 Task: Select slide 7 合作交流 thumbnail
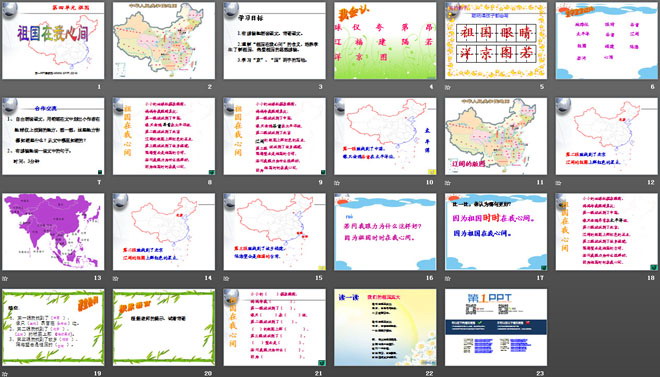click(x=53, y=136)
